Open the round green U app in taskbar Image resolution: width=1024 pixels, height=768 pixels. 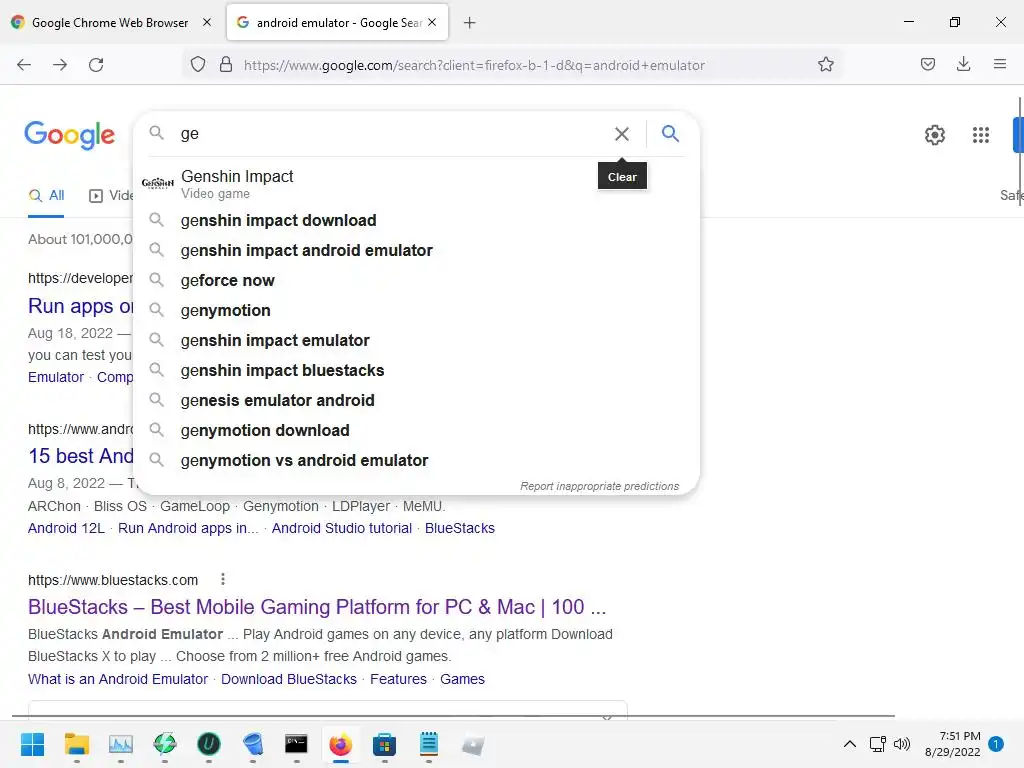point(208,744)
